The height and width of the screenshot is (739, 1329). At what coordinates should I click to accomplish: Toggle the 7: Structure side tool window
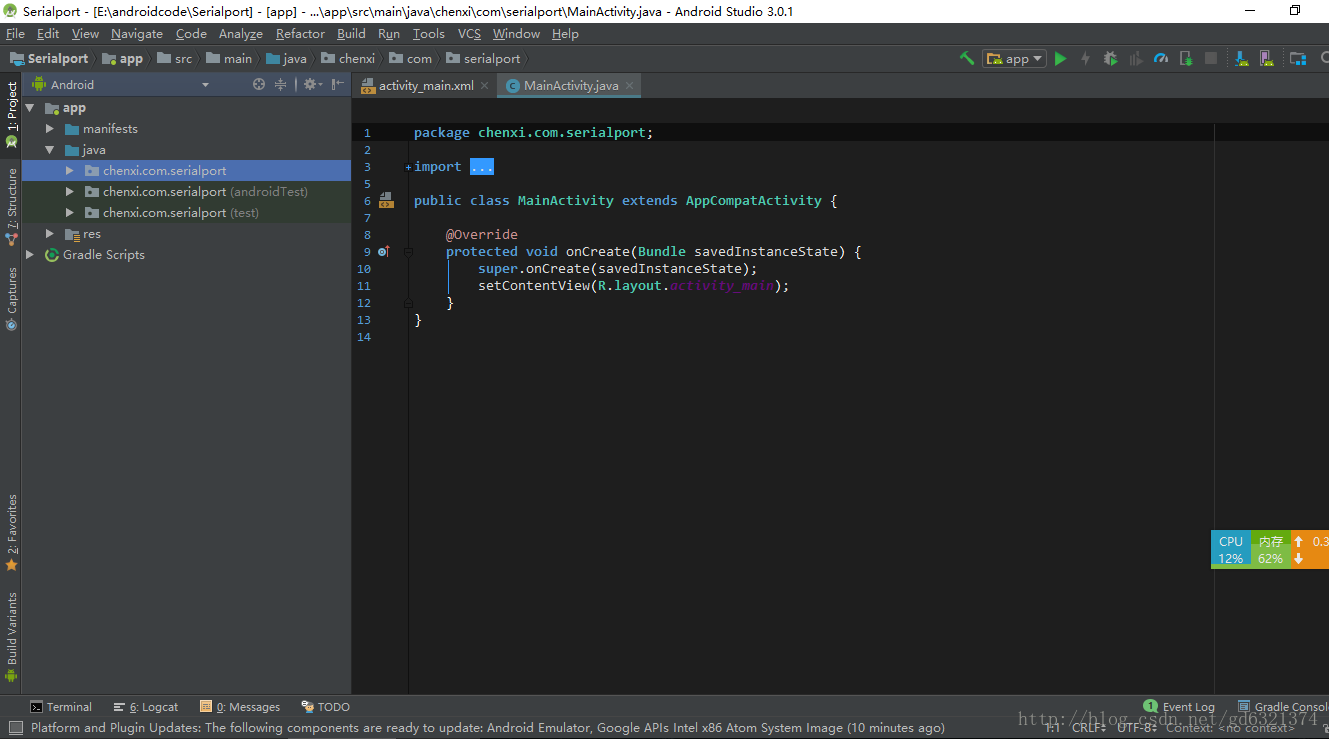click(12, 206)
